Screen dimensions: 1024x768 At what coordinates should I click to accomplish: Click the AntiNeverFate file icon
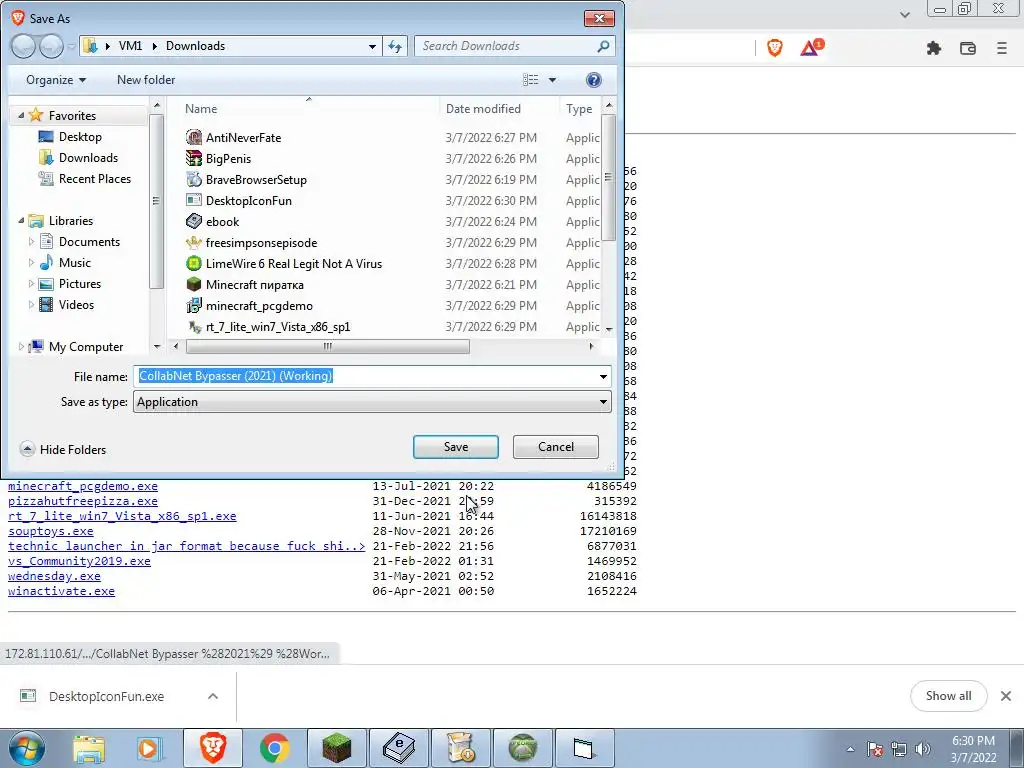pos(194,137)
